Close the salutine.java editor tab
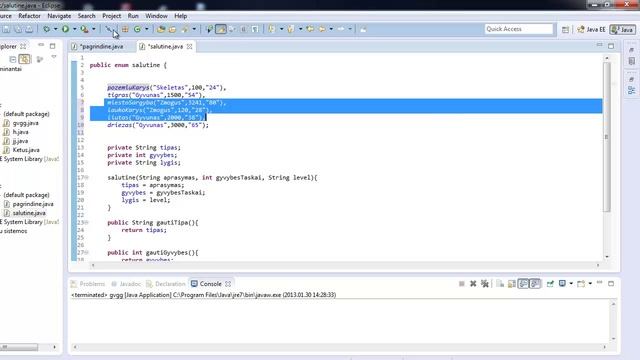 point(190,47)
